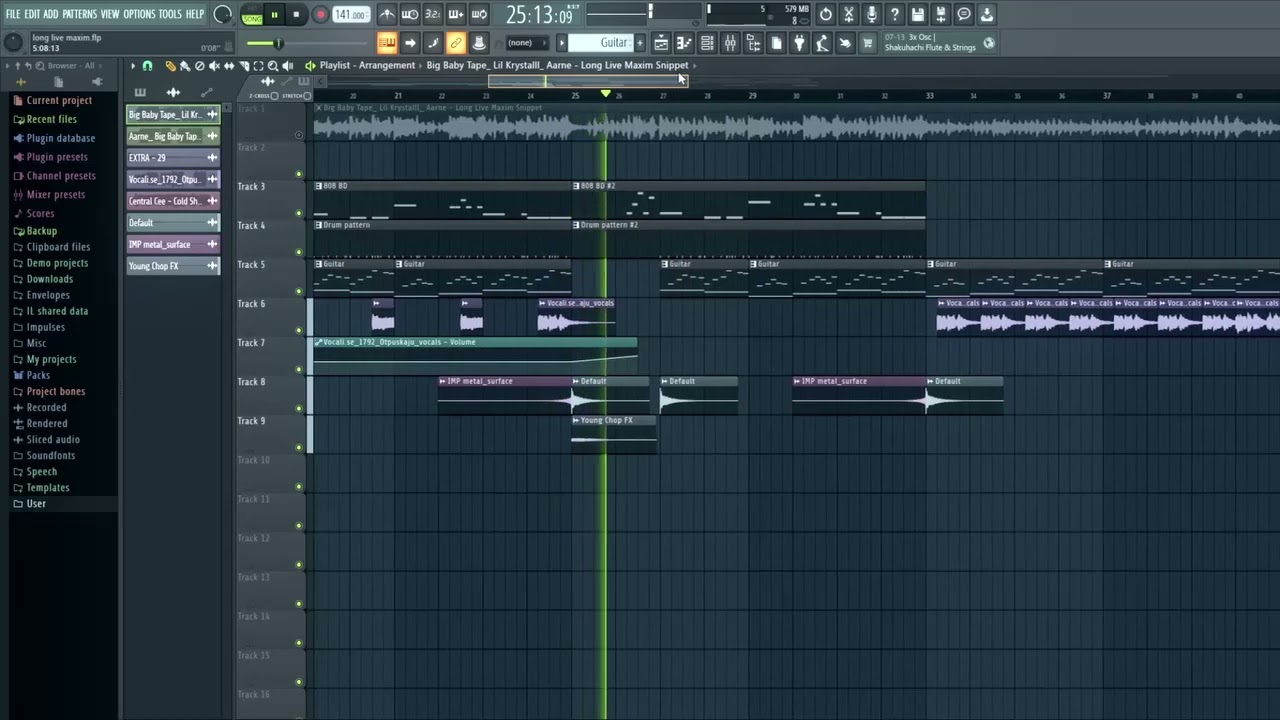Expand the Backup folder in browser
The image size is (1280, 720).
point(41,231)
